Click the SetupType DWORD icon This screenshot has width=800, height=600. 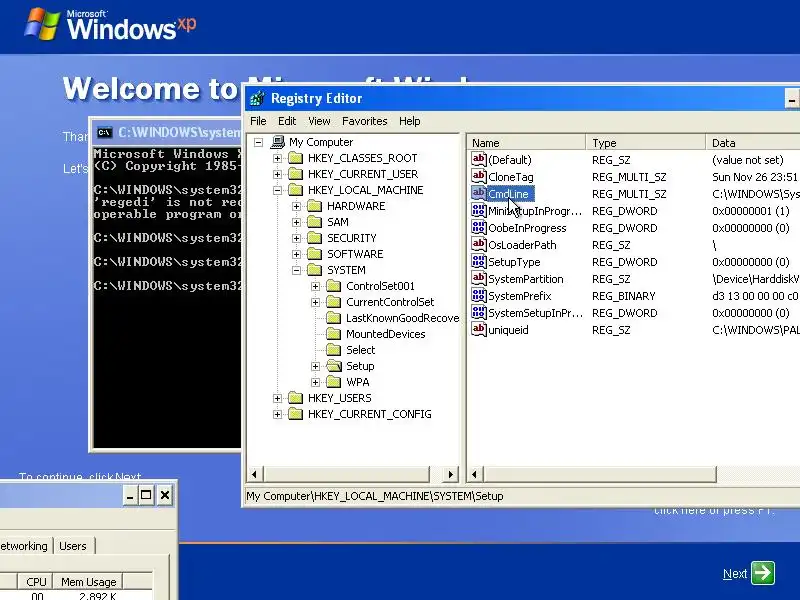[479, 261]
